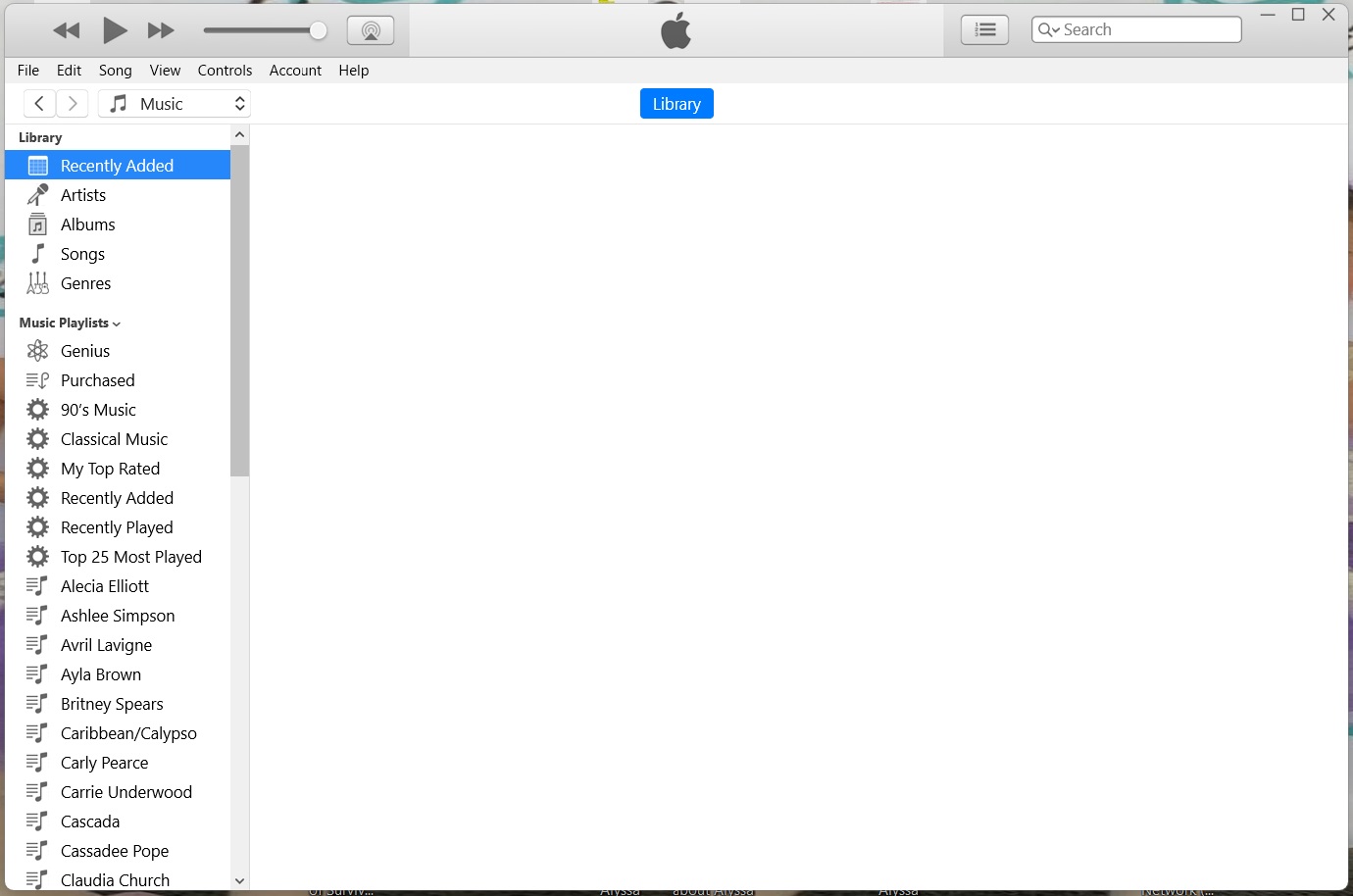Select the Caribbean/Calypso playlist icon
1353x896 pixels.
(x=37, y=733)
